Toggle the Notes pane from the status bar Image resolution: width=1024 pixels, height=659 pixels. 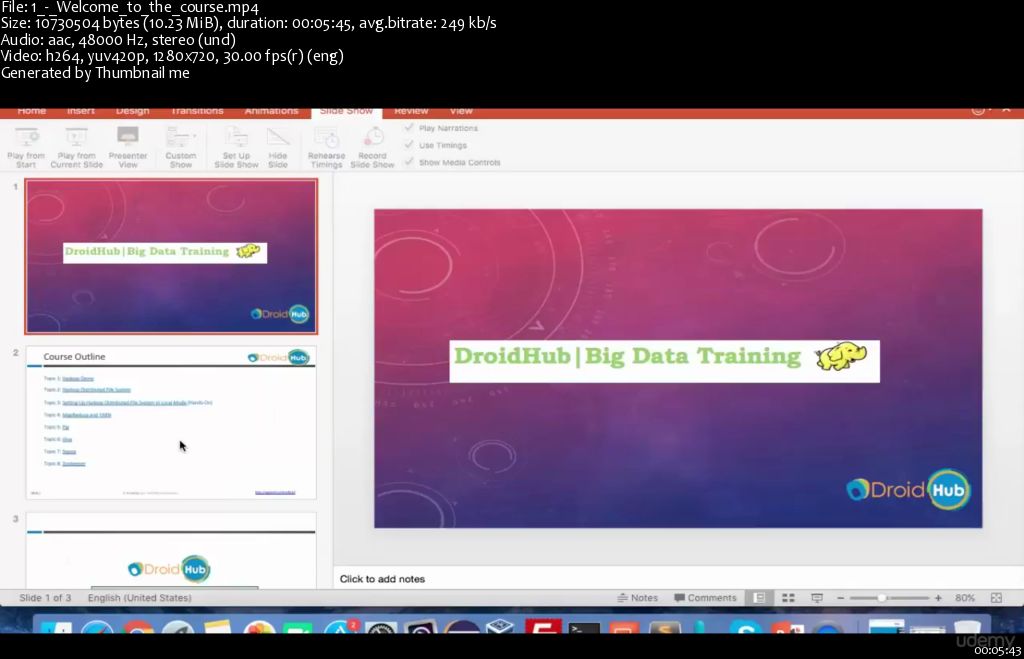coord(637,598)
